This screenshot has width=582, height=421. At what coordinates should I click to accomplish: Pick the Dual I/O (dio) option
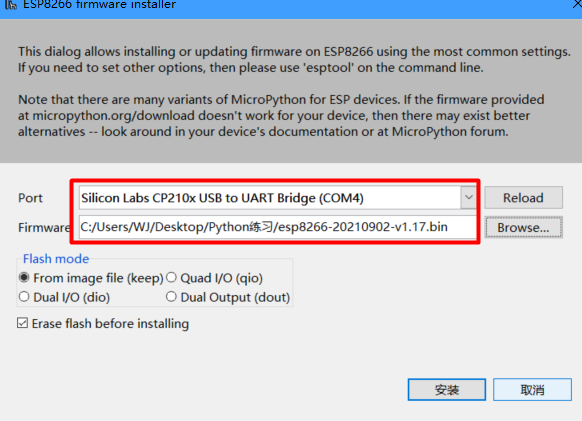(x=64, y=297)
